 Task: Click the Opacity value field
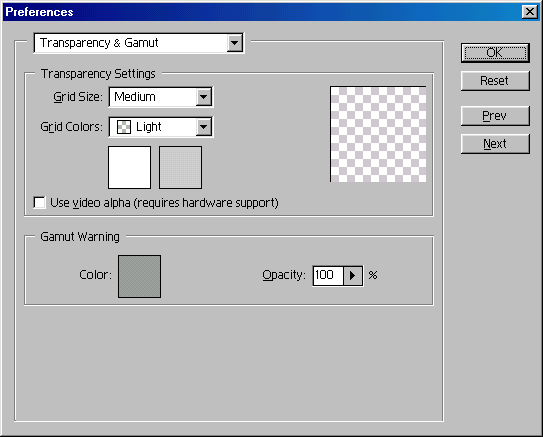click(x=328, y=276)
